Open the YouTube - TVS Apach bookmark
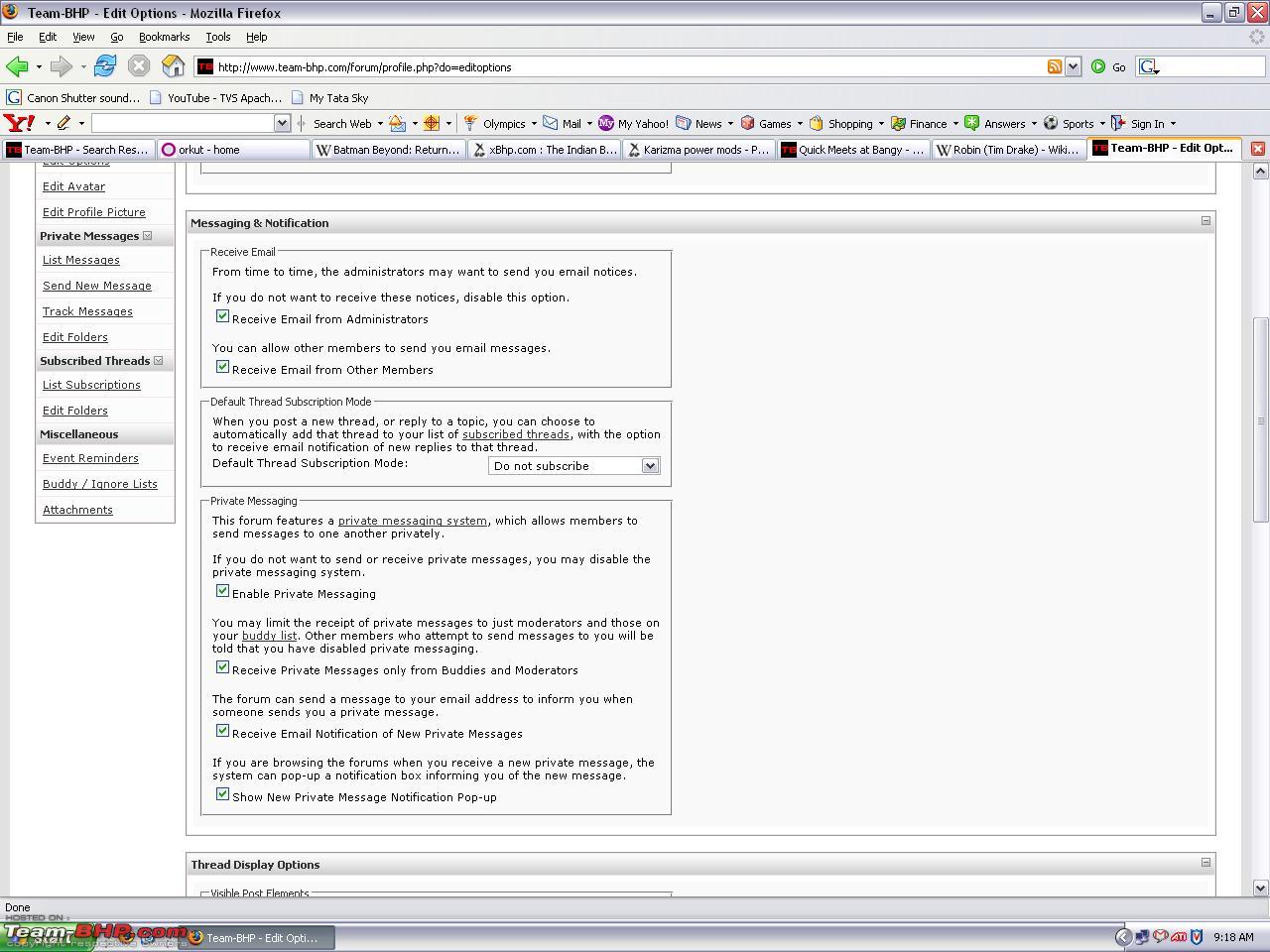This screenshot has height=952, width=1270. [215, 97]
